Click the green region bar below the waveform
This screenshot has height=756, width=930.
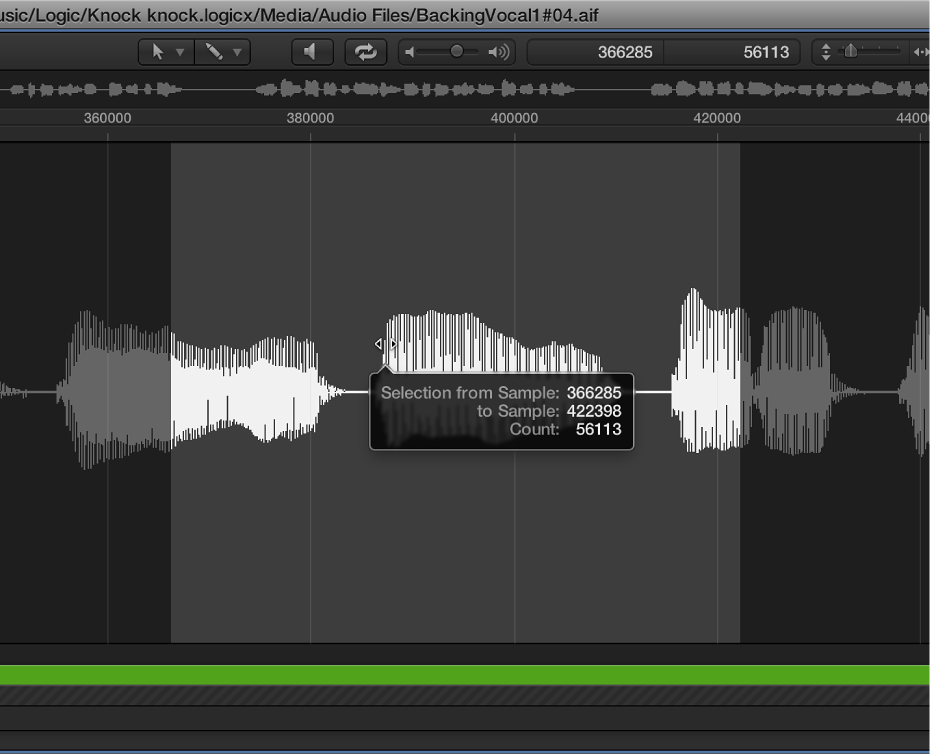point(465,675)
